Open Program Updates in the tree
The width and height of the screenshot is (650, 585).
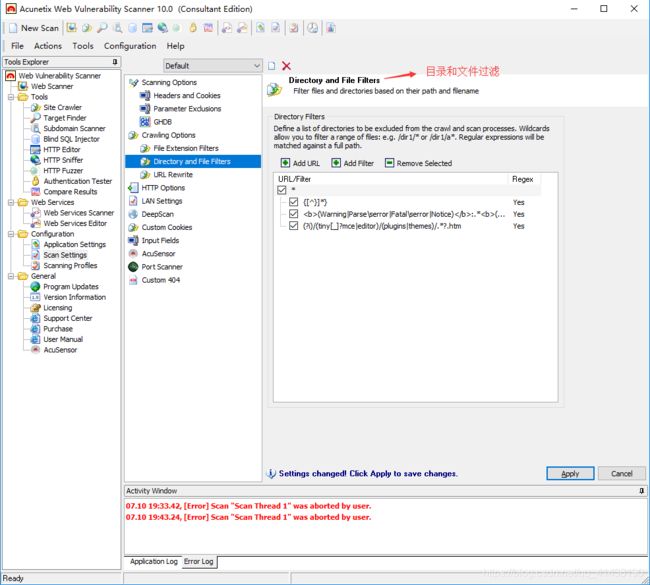coord(71,286)
